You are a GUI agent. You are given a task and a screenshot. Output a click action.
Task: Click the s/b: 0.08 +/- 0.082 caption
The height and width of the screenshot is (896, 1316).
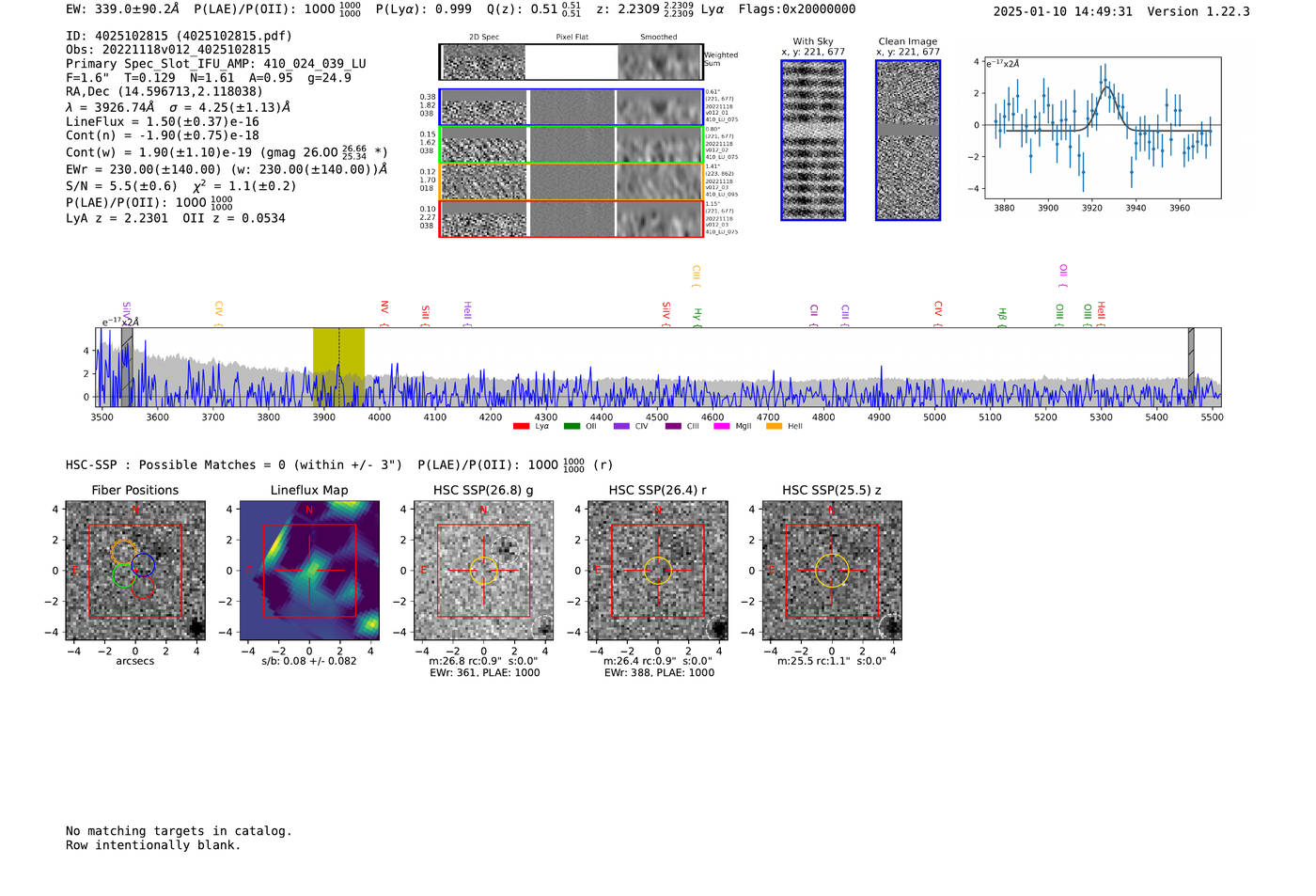coord(309,661)
